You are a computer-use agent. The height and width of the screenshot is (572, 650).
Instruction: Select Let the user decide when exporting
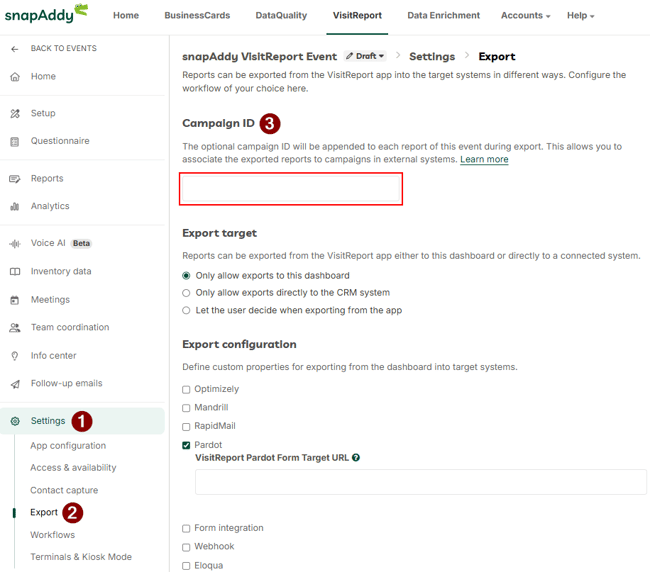[186, 310]
